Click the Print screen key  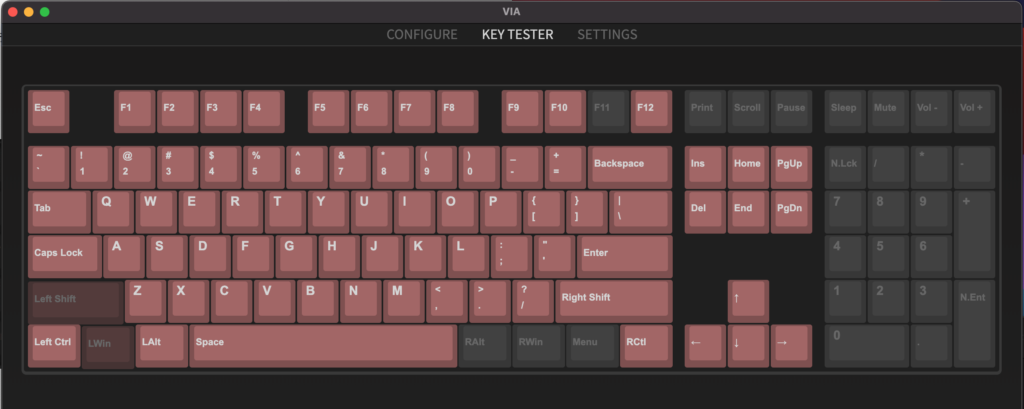point(705,112)
